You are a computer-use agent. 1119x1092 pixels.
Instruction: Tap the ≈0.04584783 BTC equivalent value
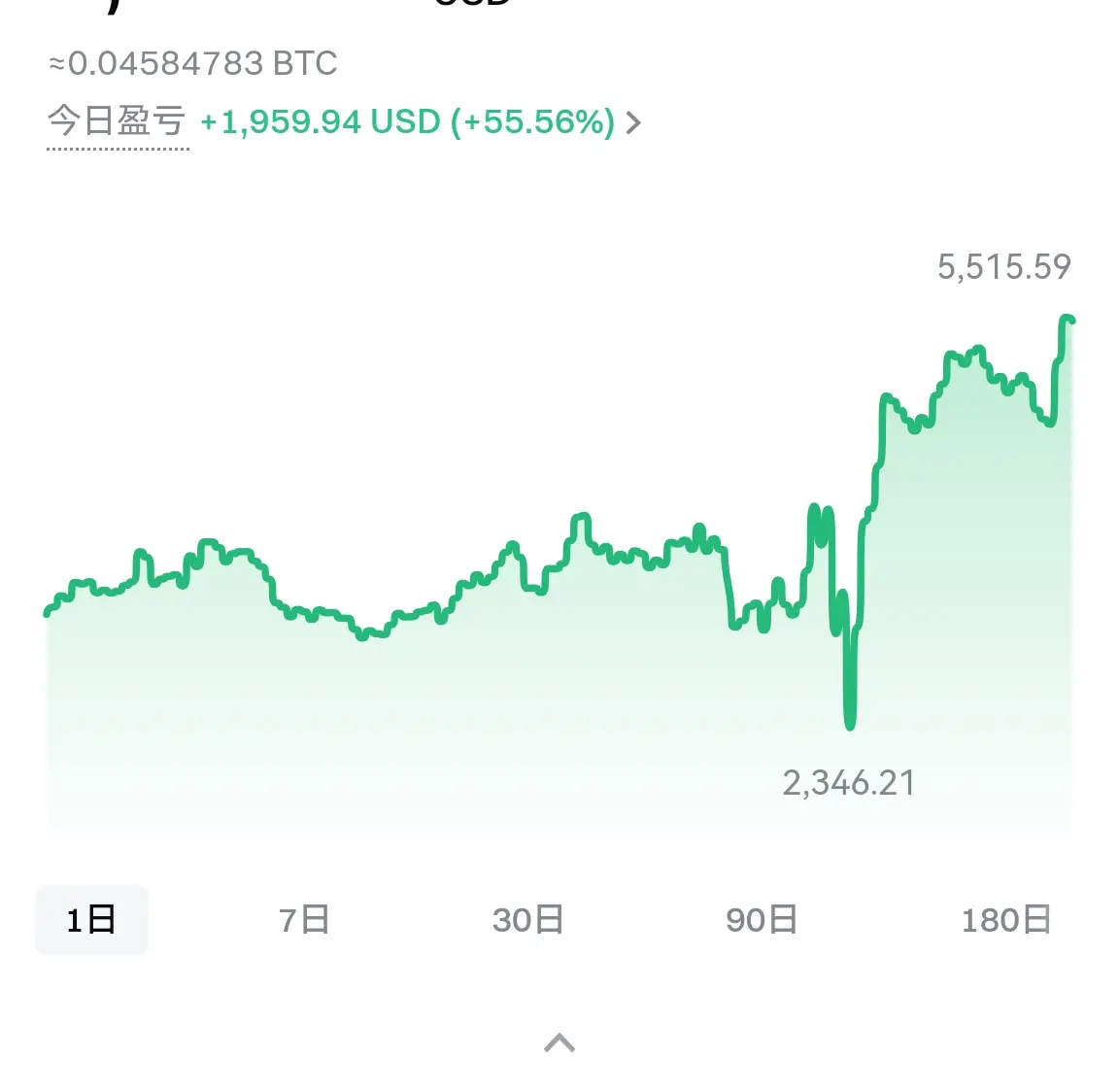pyautogui.click(x=192, y=63)
